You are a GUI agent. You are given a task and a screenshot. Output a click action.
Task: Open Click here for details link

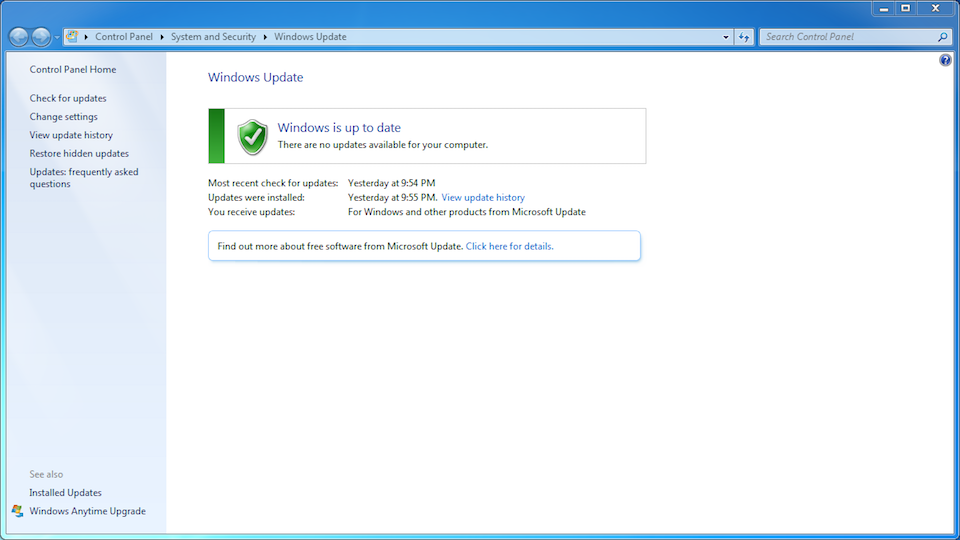point(509,246)
